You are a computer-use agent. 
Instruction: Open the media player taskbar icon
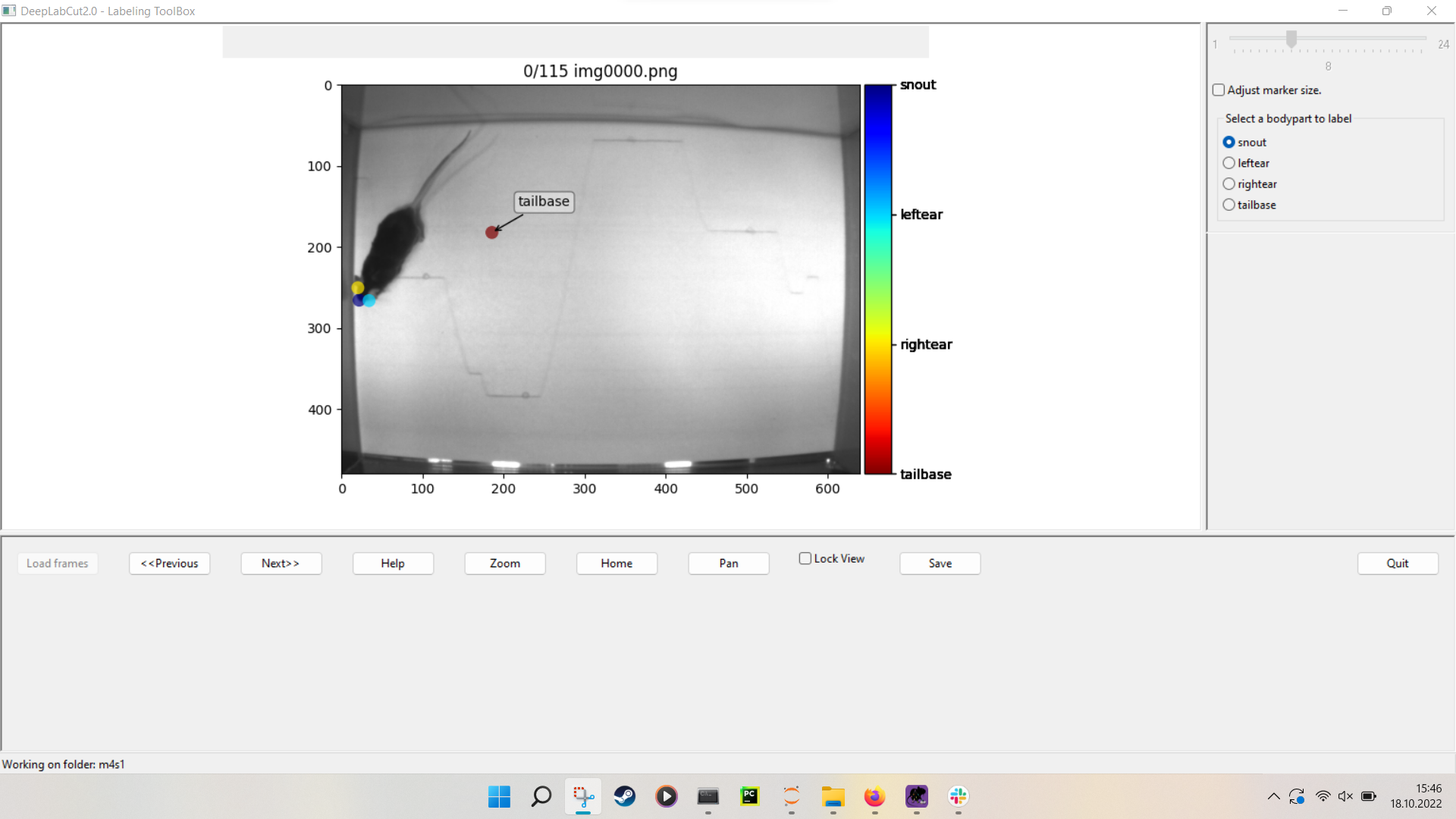pos(666,796)
